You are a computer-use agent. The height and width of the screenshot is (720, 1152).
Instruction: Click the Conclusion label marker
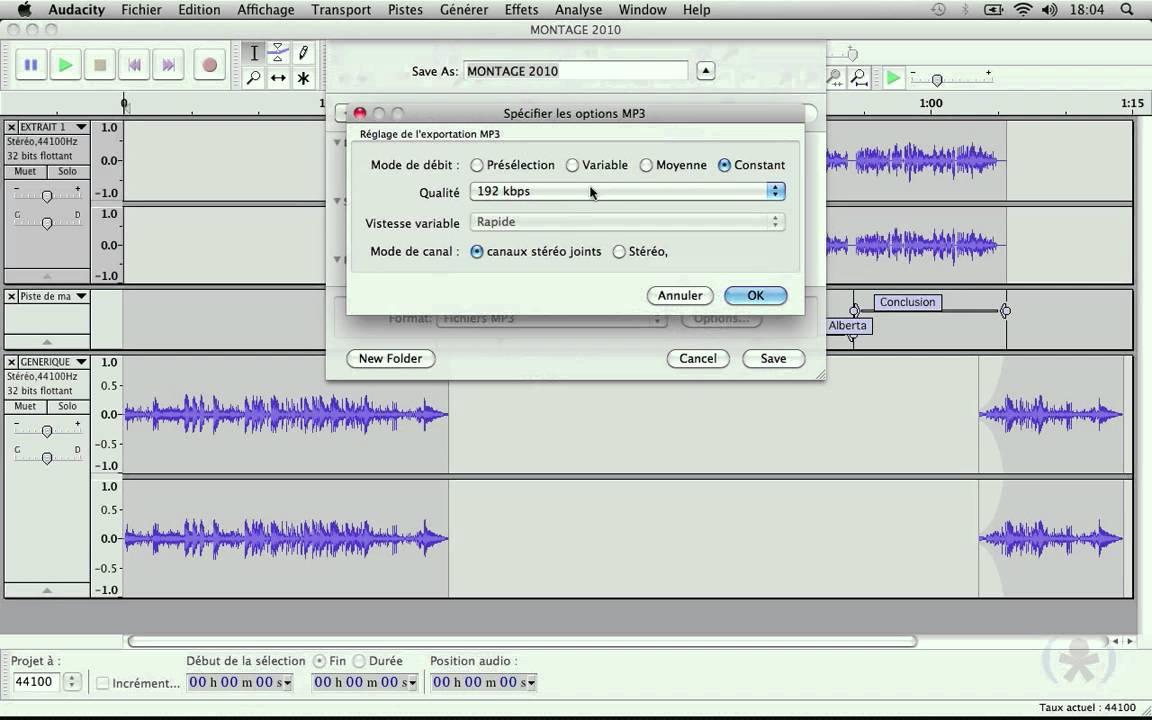click(x=907, y=302)
